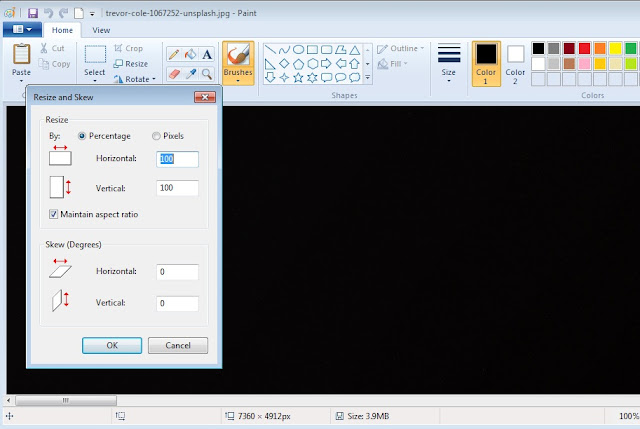
Task: Open the Fill dropdown
Action: click(393, 64)
